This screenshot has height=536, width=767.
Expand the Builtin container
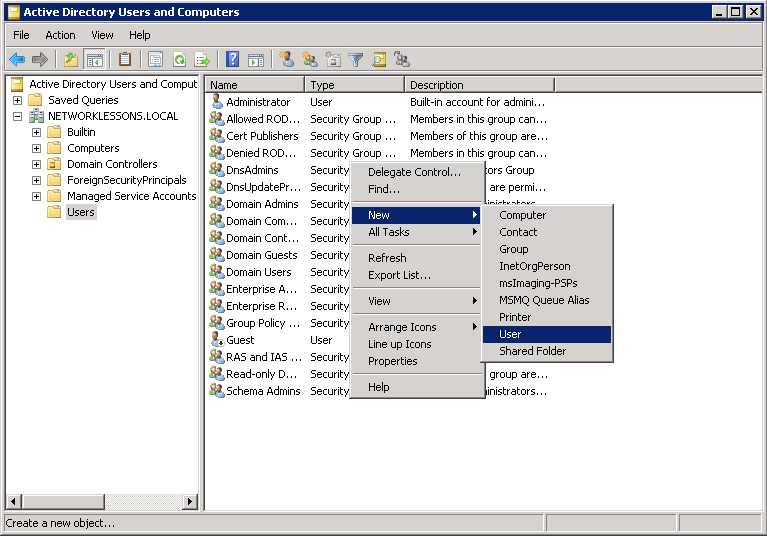click(x=36, y=132)
